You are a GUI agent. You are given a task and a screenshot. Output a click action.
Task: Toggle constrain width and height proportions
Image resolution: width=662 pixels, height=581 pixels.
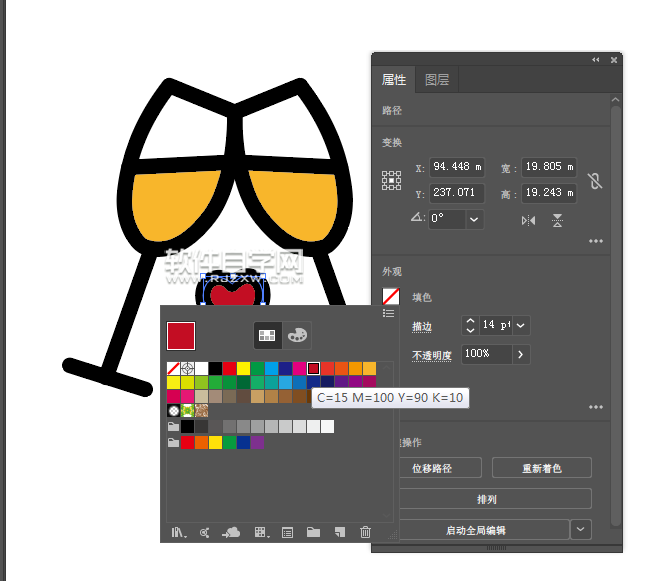595,181
